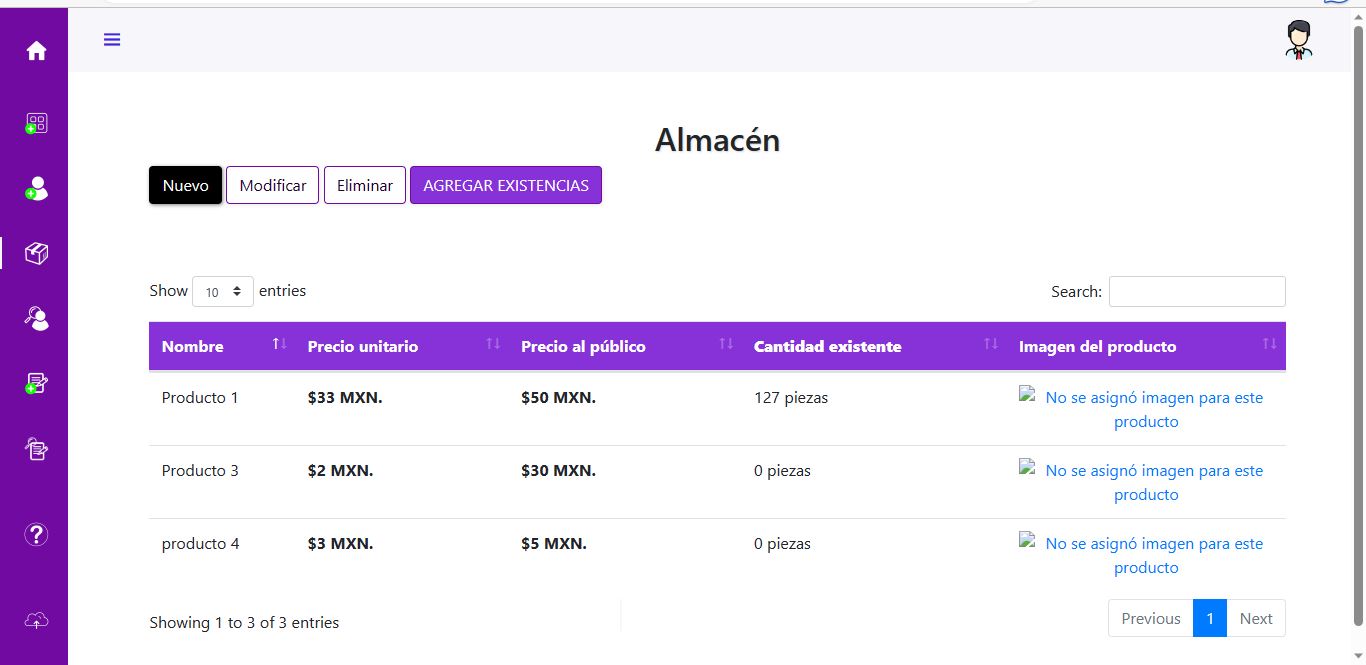This screenshot has height=665, width=1366.
Task: Go to the Next pagination page
Action: pos(1255,618)
